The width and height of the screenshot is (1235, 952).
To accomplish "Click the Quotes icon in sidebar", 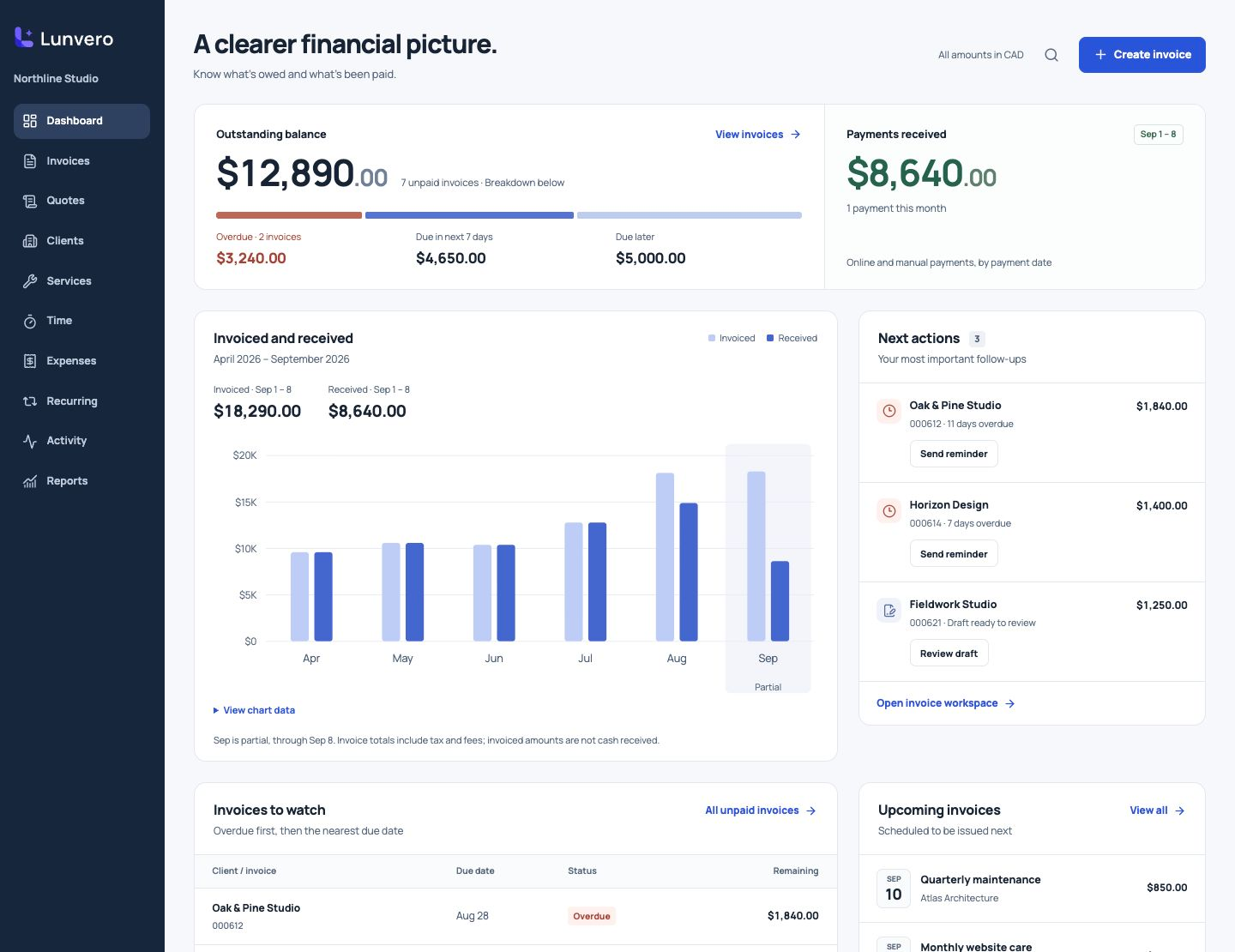I will (x=30, y=201).
